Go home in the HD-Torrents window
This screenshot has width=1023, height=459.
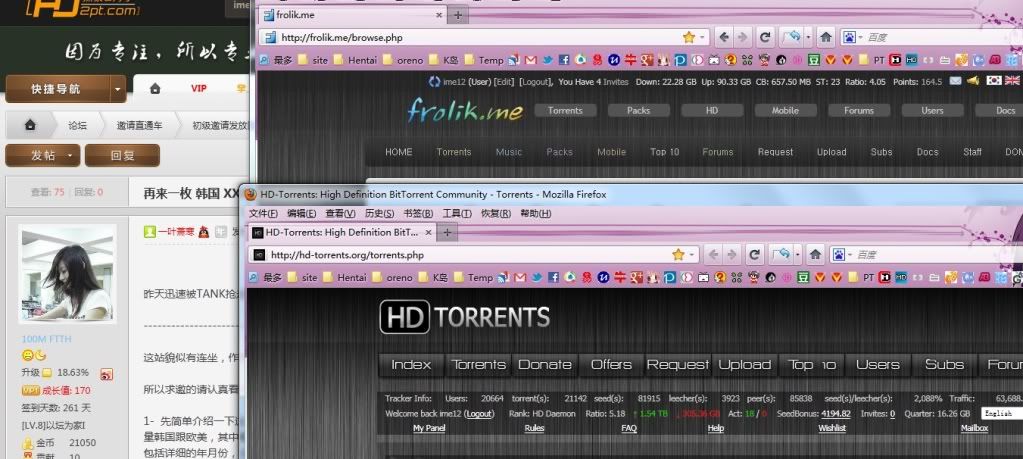pos(815,254)
